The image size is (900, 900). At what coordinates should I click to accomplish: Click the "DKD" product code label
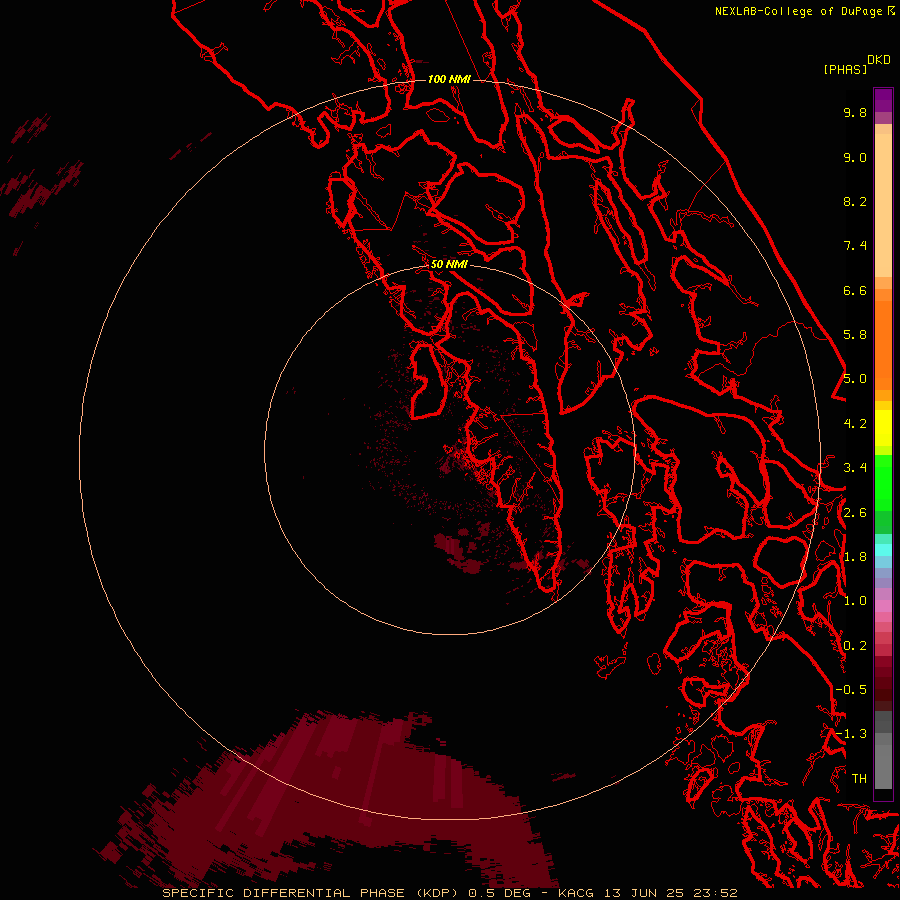click(x=878, y=60)
